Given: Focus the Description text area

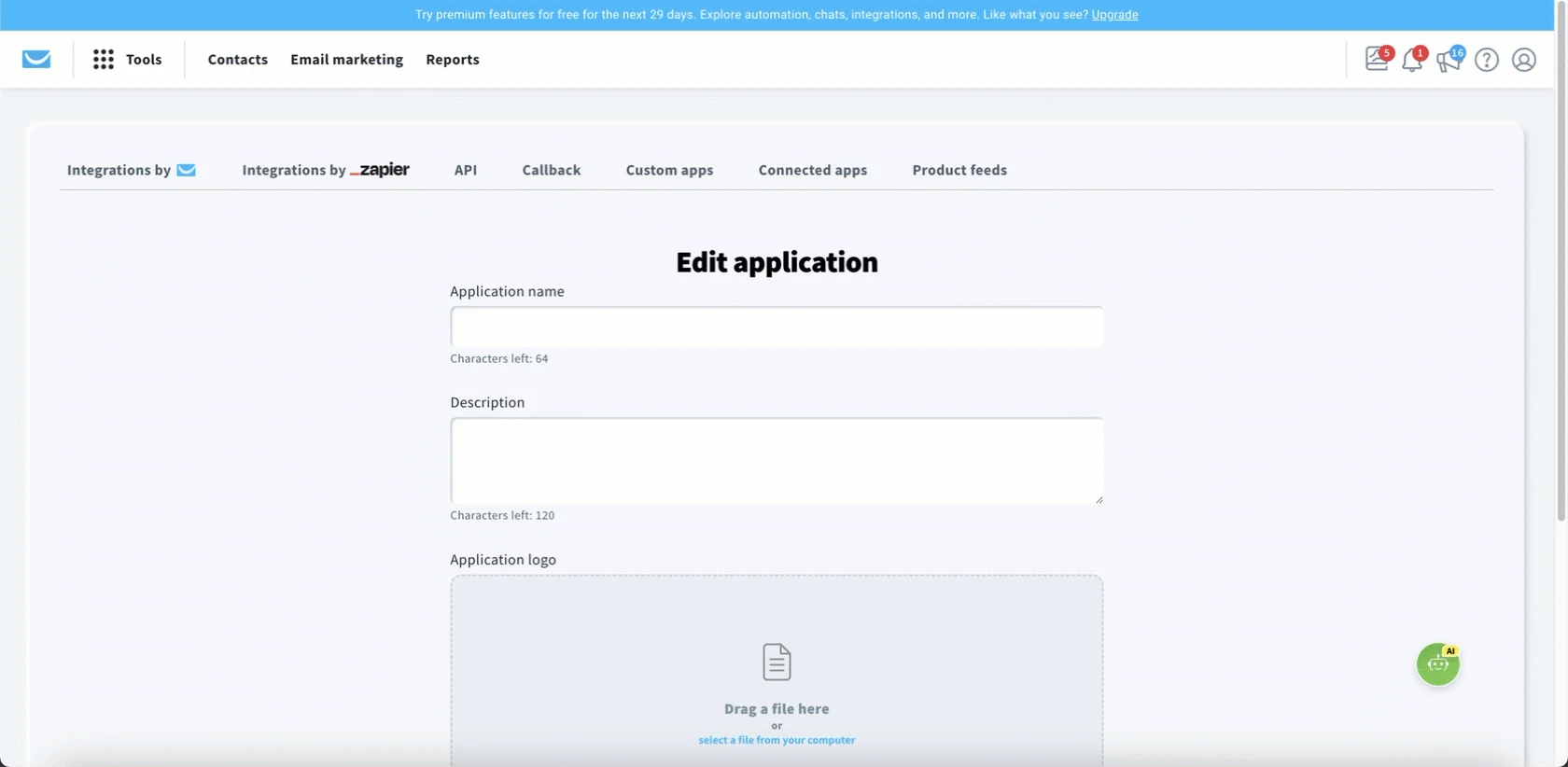Looking at the screenshot, I should [x=777, y=461].
